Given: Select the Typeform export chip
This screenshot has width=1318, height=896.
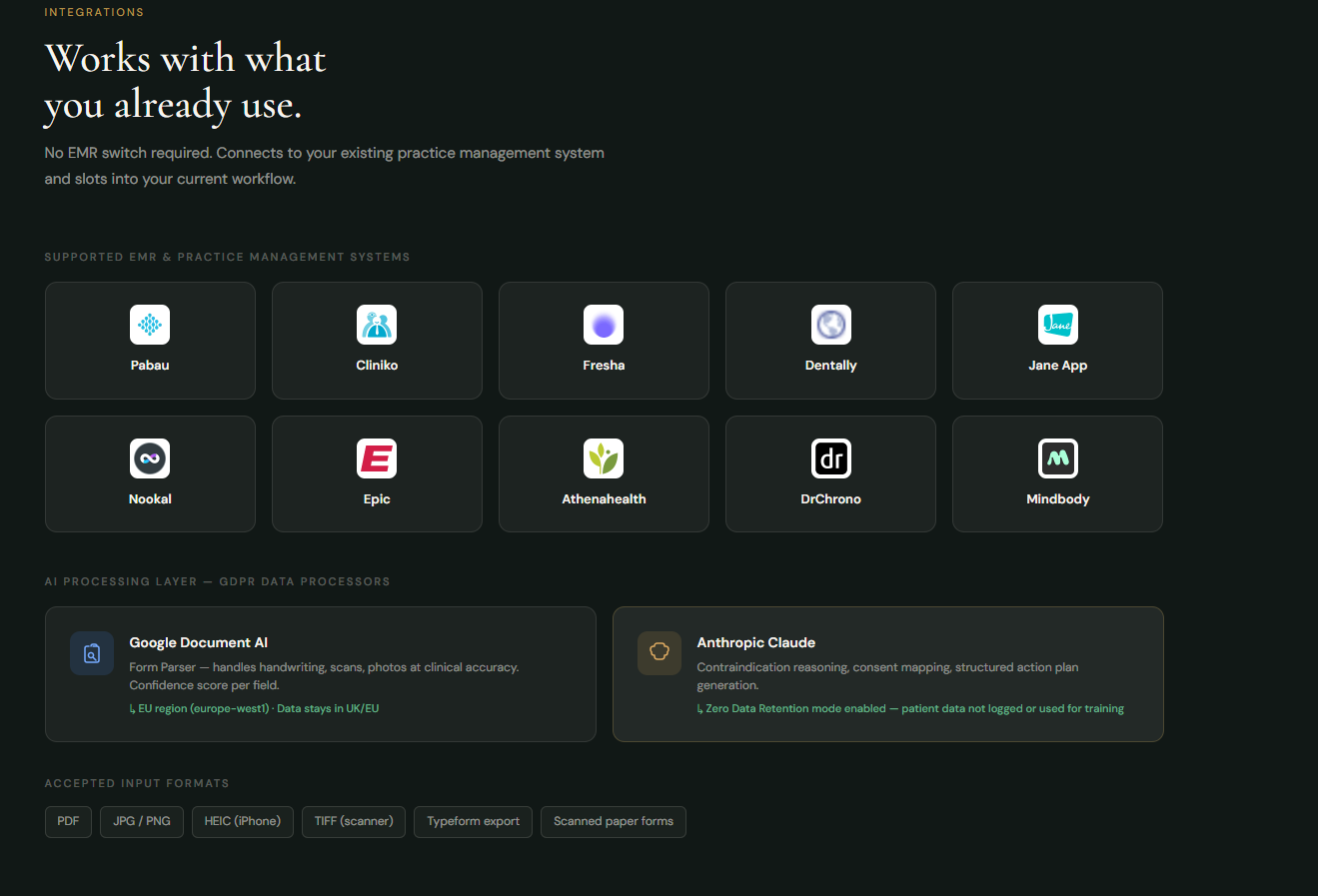Looking at the screenshot, I should (x=474, y=821).
